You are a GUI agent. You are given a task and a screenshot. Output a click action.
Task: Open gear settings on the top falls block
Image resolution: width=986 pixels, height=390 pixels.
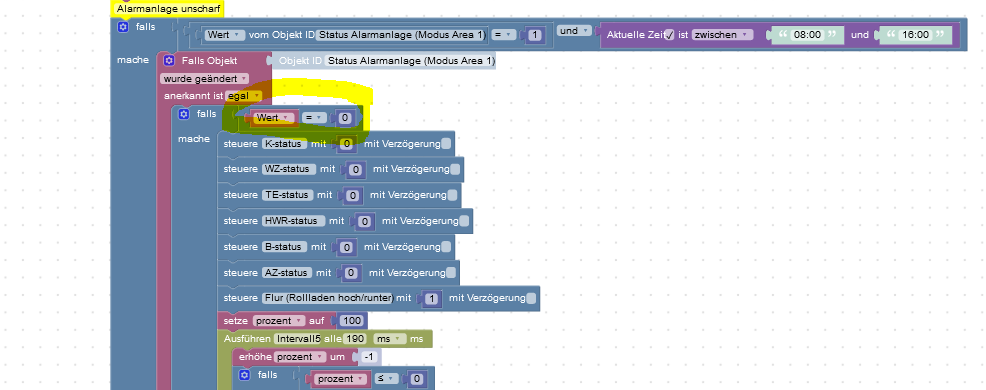(x=123, y=27)
